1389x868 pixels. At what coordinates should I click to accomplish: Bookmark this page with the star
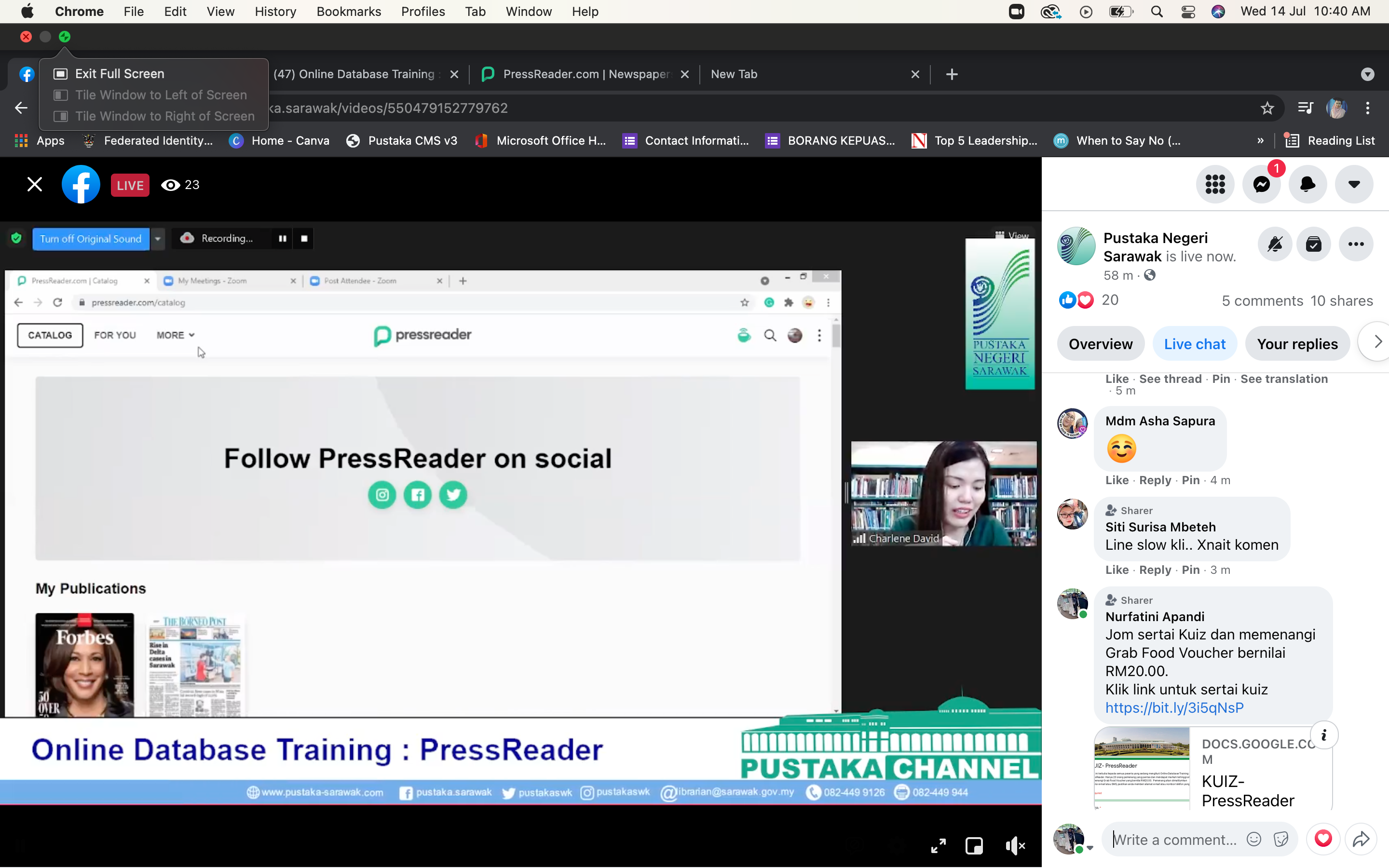point(1267,108)
